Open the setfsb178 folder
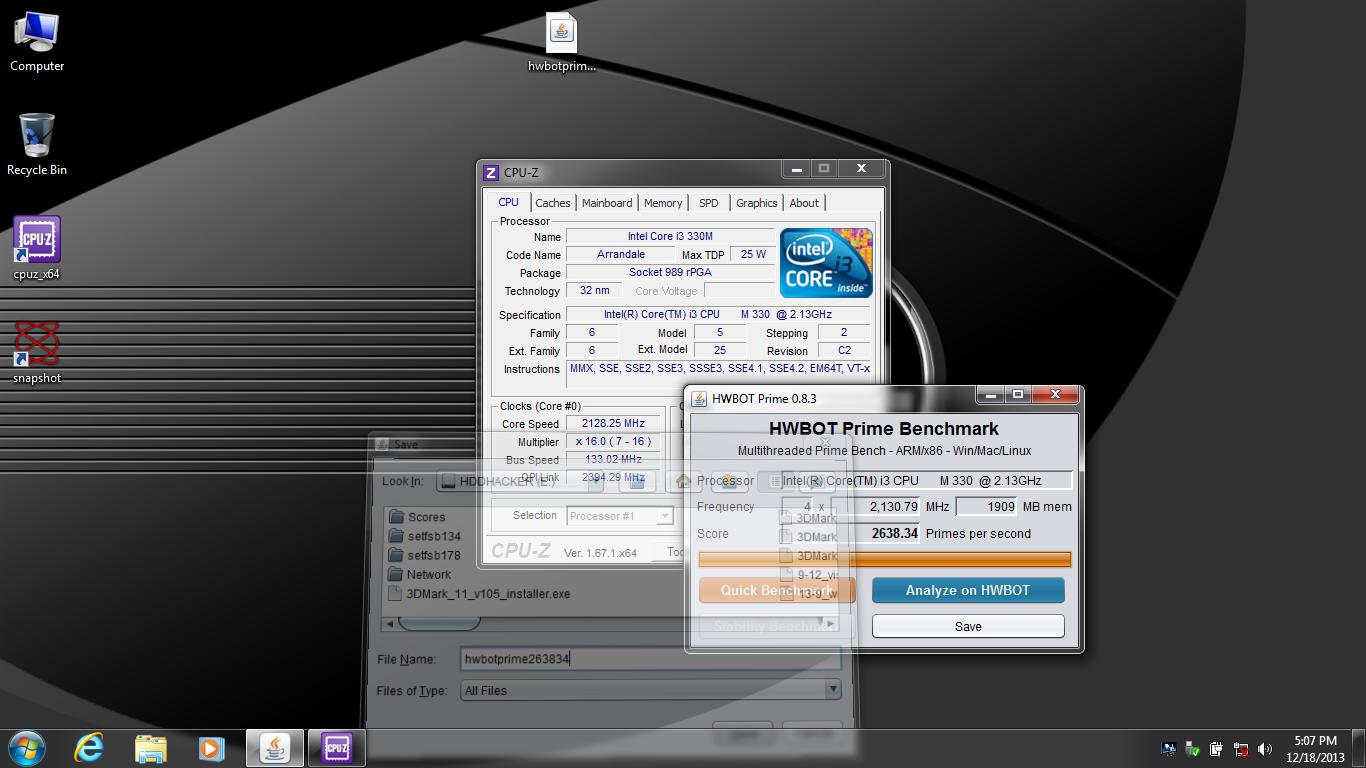 click(x=425, y=555)
